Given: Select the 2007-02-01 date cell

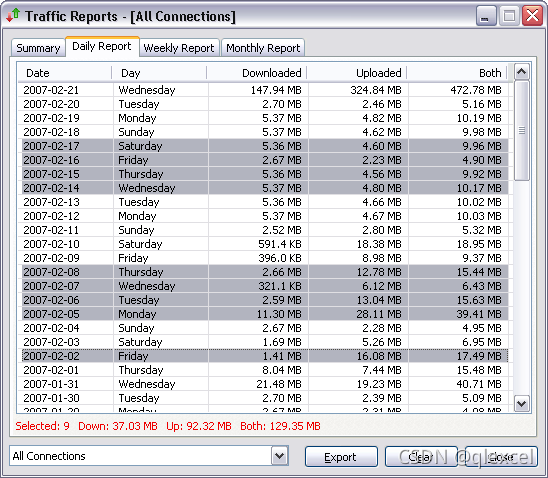Looking at the screenshot, I should click(x=51, y=370).
